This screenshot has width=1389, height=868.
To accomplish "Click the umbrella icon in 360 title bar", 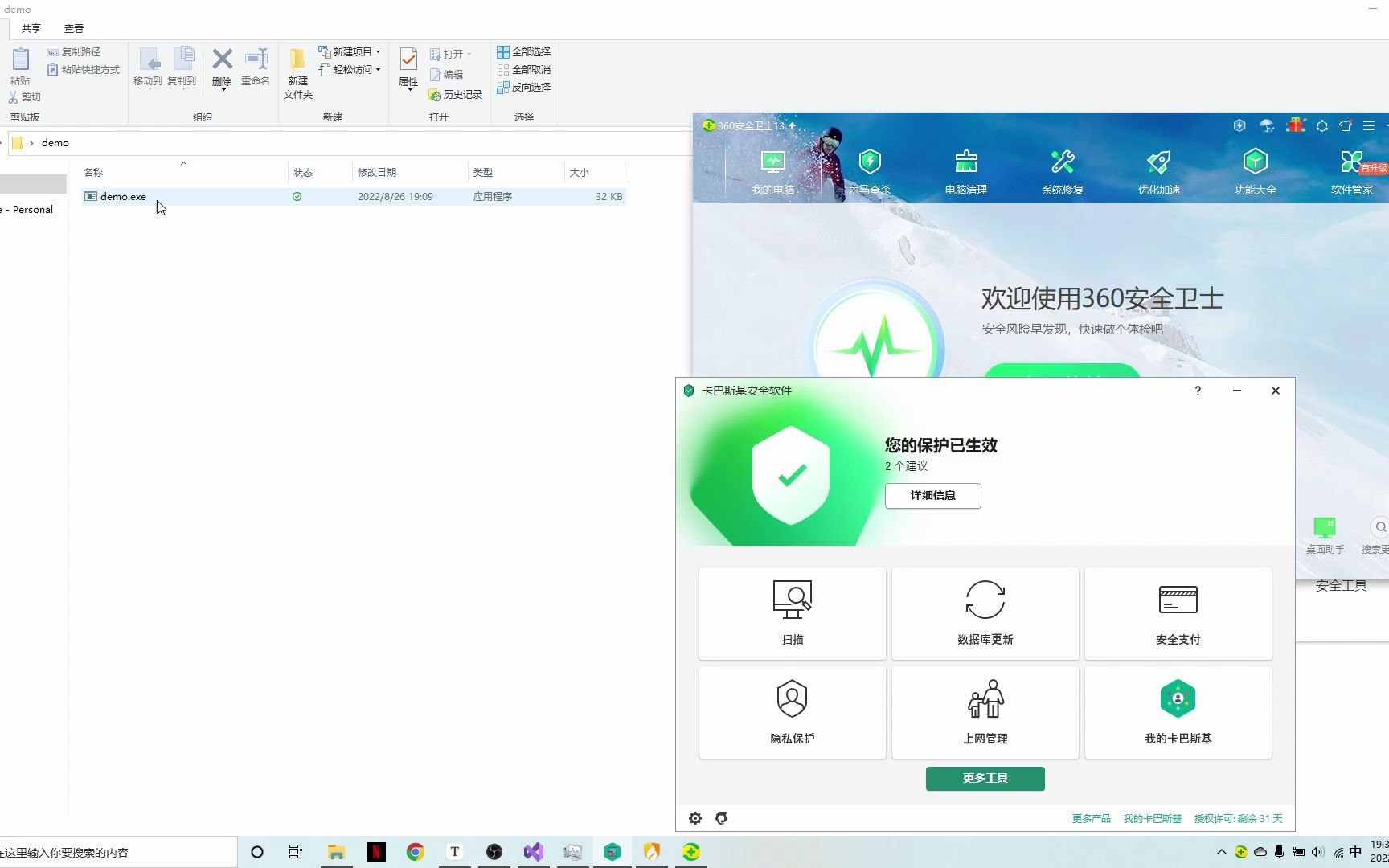I will (1267, 125).
